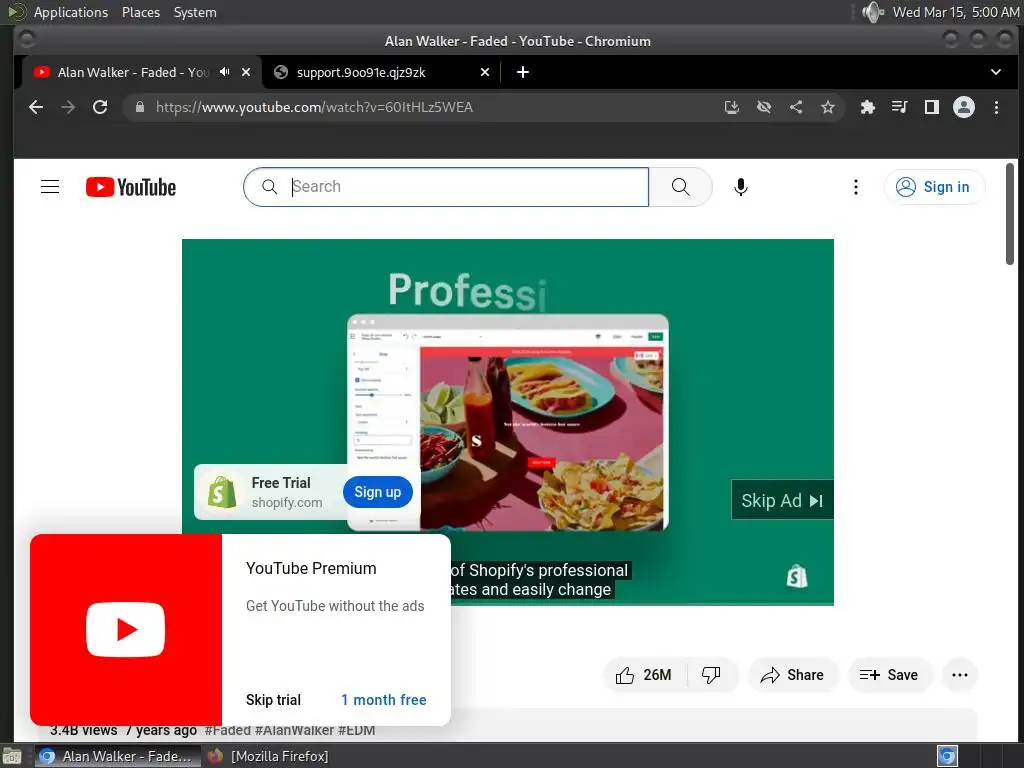This screenshot has height=768, width=1024.
Task: Open the System menu
Action: click(195, 12)
